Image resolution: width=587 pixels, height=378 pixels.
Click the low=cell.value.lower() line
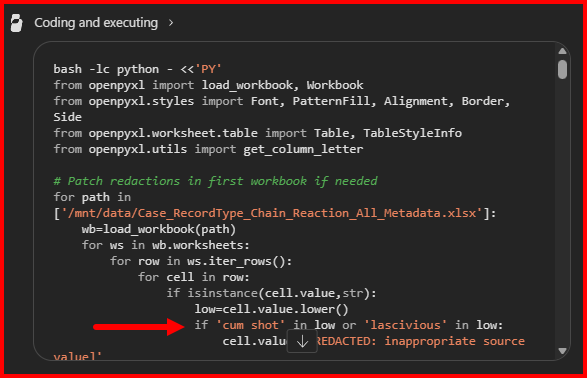tap(271, 309)
